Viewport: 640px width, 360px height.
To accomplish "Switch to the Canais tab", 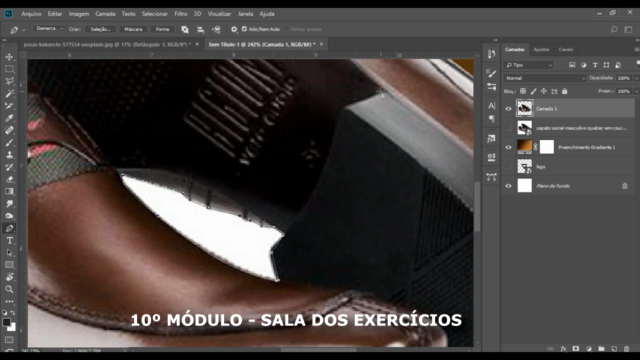I will [x=566, y=49].
